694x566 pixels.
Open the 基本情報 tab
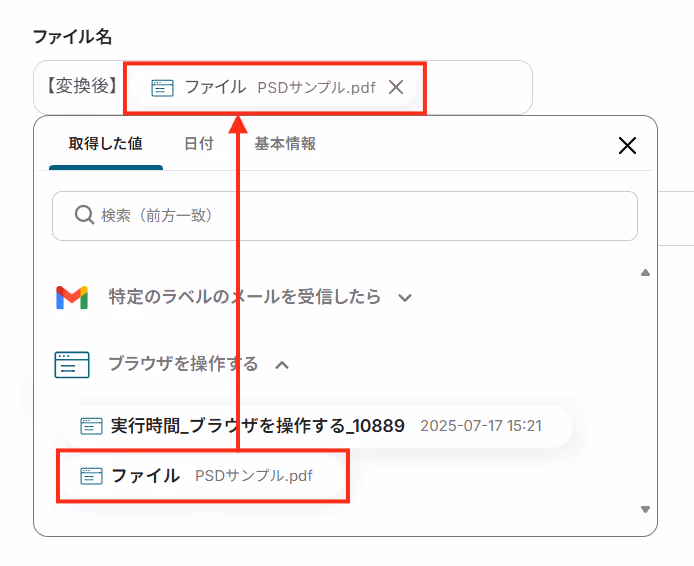tap(285, 144)
